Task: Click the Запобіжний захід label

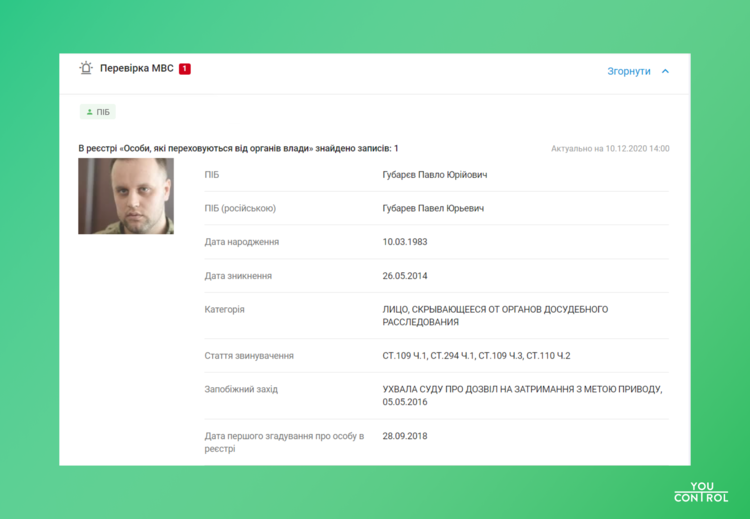Action: click(x=241, y=389)
